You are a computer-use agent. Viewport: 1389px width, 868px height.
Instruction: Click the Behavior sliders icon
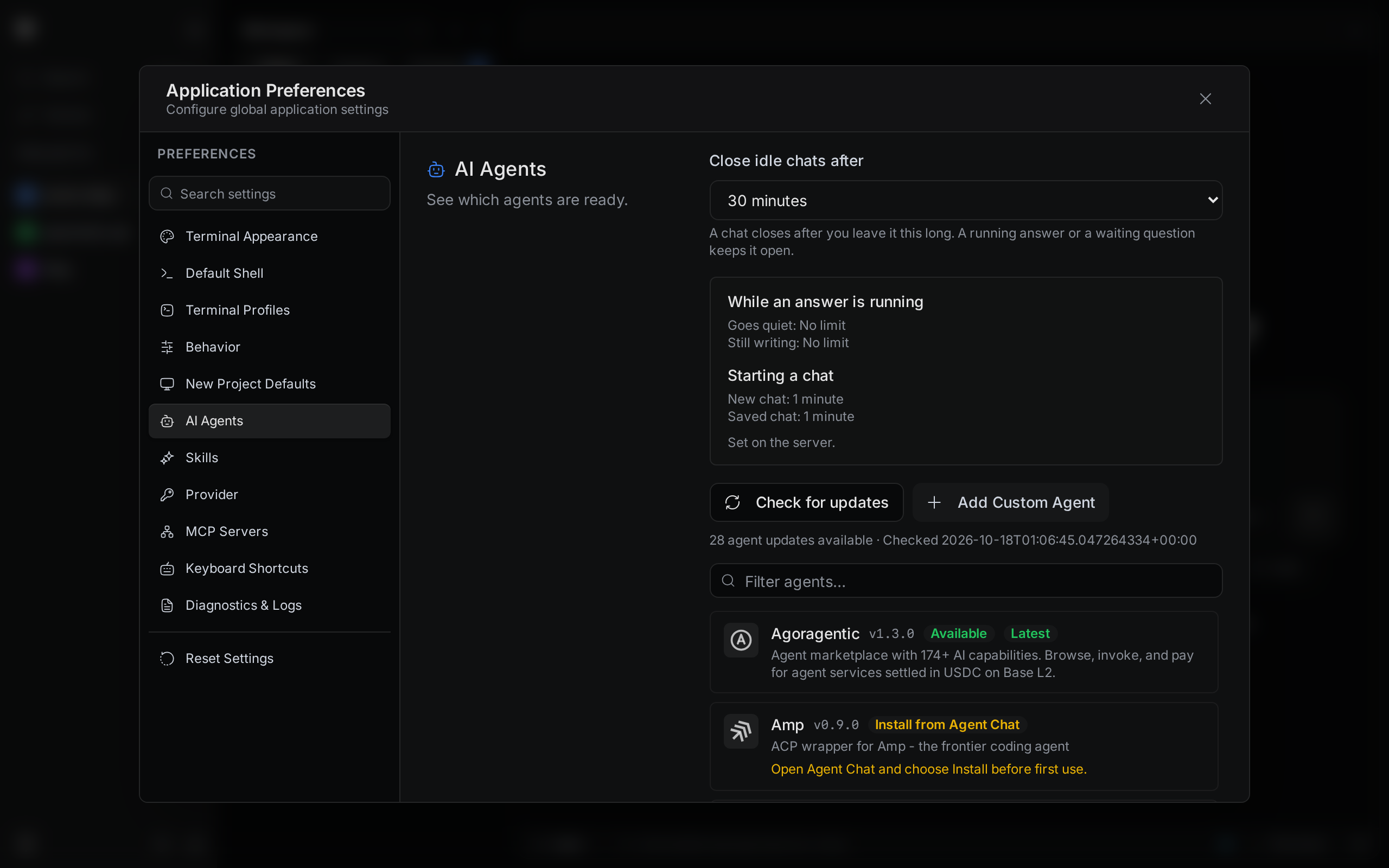point(167,347)
